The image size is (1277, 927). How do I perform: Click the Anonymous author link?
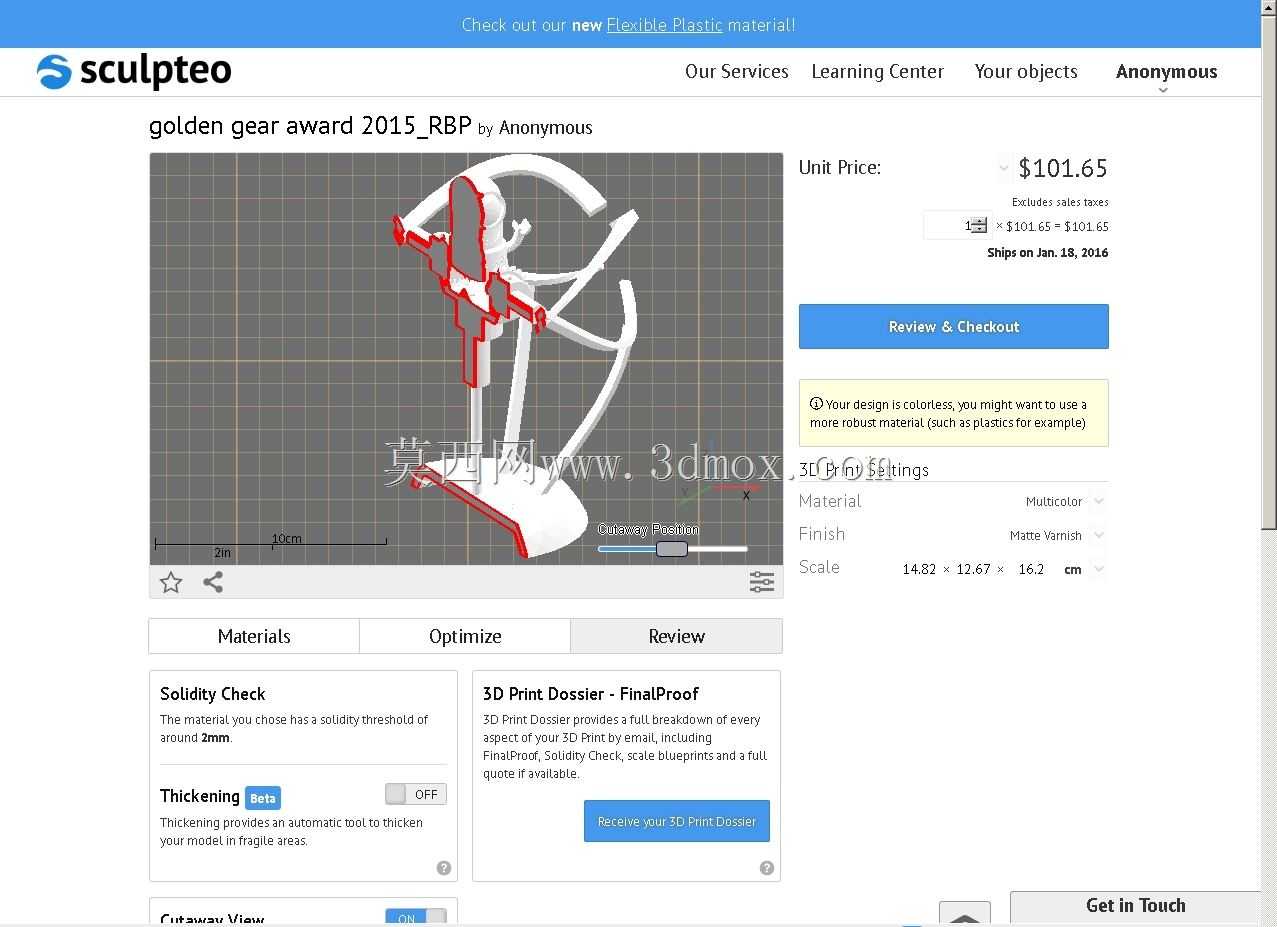click(546, 128)
